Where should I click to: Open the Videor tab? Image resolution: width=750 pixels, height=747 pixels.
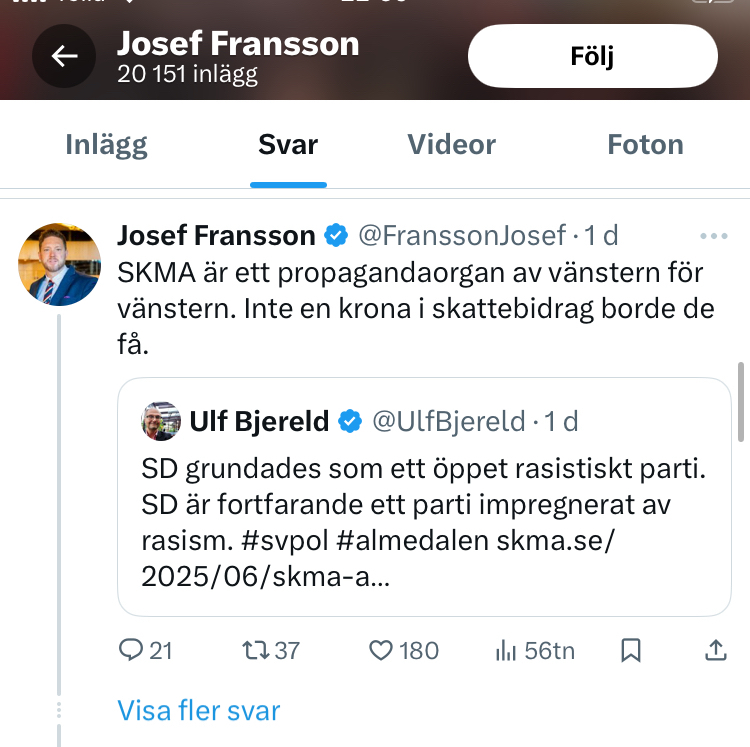click(x=451, y=144)
